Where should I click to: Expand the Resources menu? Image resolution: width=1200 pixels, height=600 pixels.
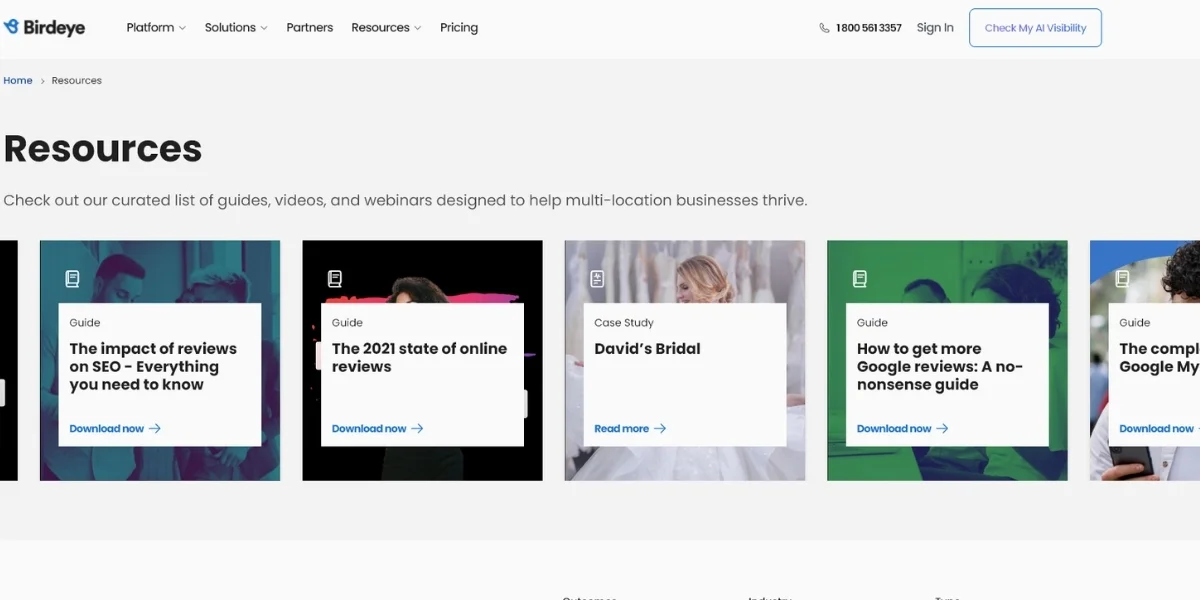coord(386,28)
